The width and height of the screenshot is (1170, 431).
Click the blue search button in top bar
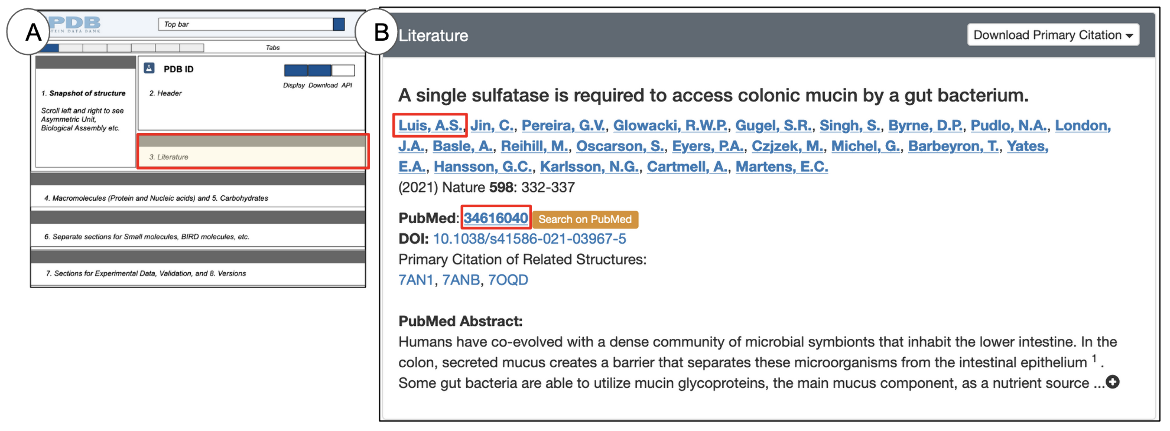pyautogui.click(x=339, y=23)
